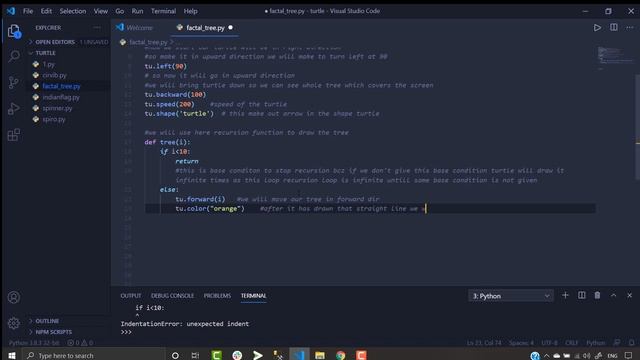Image resolution: width=640 pixels, height=360 pixels.
Task: Click UTF-8 encoding in status bar
Action: pos(549,343)
